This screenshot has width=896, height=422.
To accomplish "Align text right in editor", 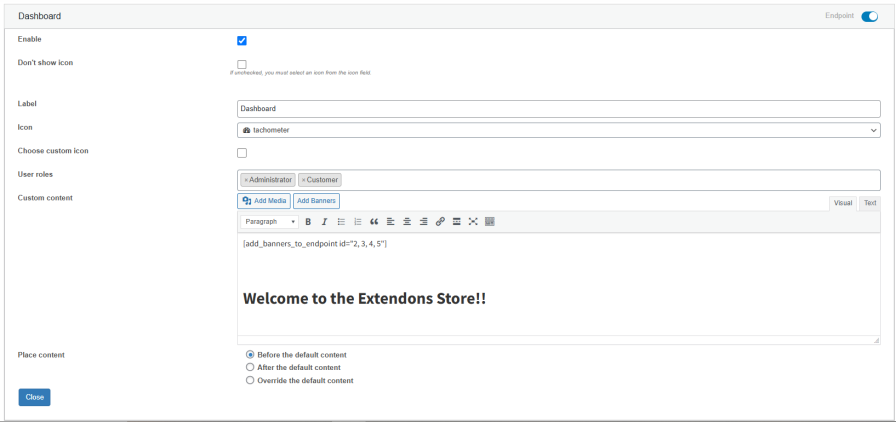I will click(x=423, y=222).
